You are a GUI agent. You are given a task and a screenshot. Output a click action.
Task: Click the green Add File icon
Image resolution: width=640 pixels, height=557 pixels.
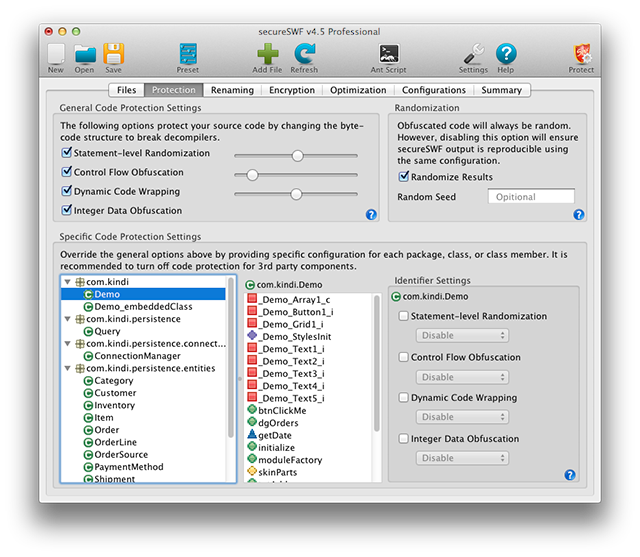267,54
